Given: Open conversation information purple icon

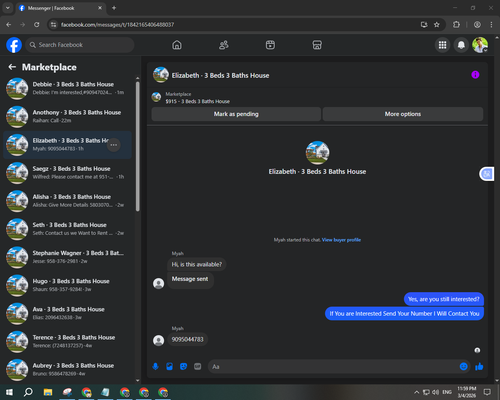Looking at the screenshot, I should pos(475,75).
